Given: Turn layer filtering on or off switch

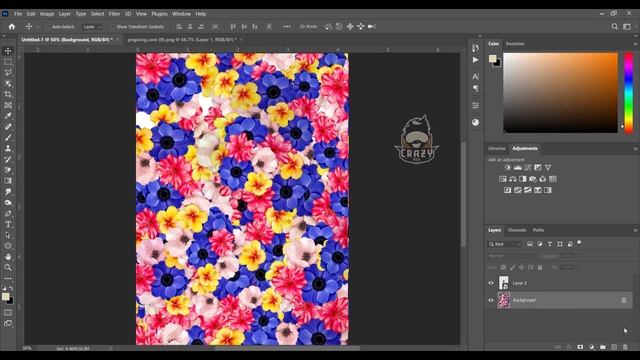Looking at the screenshot, I should coord(579,243).
